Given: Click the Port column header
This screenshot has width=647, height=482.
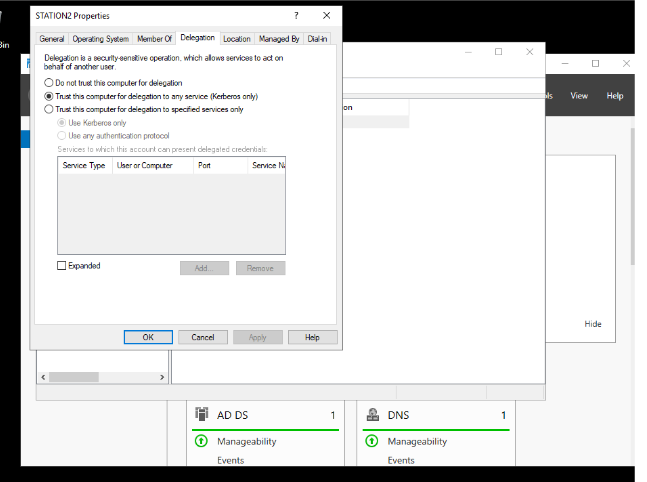Looking at the screenshot, I should pos(220,165).
